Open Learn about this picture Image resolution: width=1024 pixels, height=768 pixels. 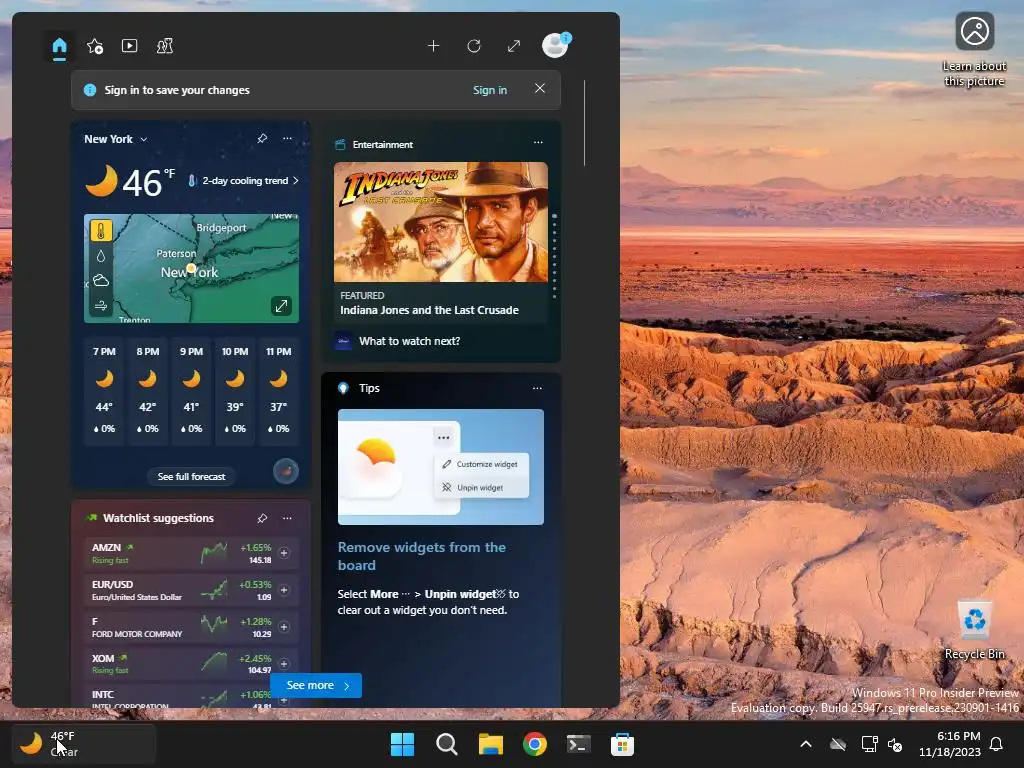(974, 51)
